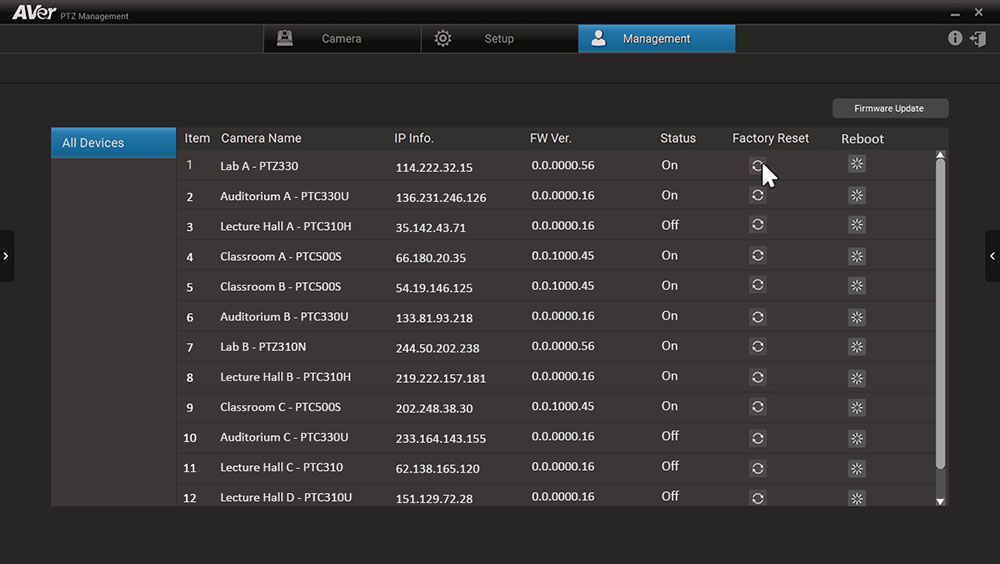Reboot the Lab A - PTZ330 camera
This screenshot has height=564, width=1000.
tap(856, 165)
